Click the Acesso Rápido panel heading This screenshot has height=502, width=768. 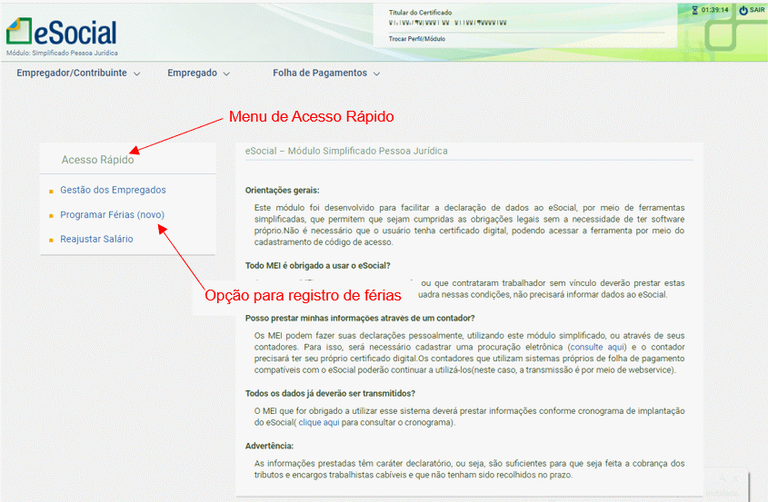(x=97, y=160)
